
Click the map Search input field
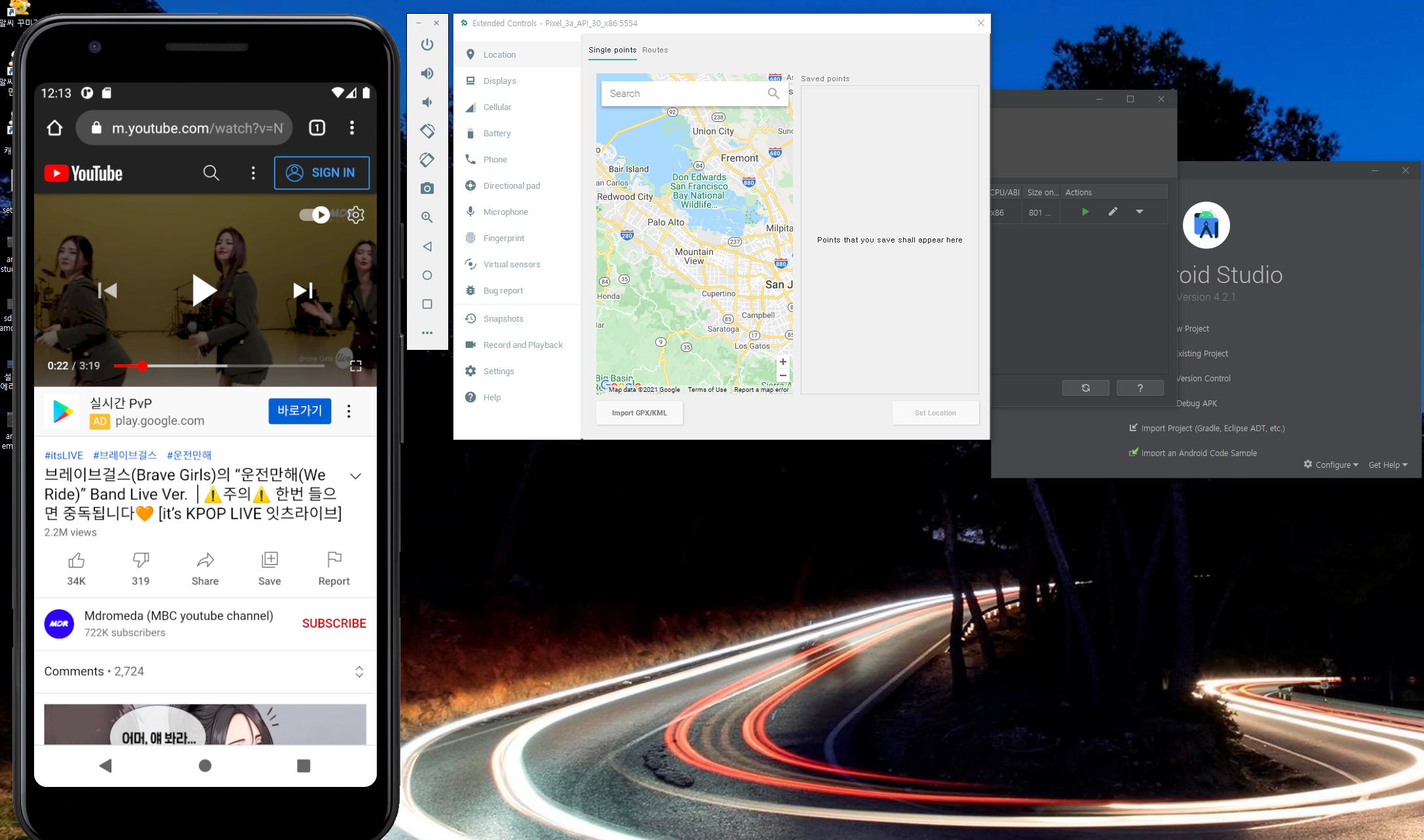[682, 94]
